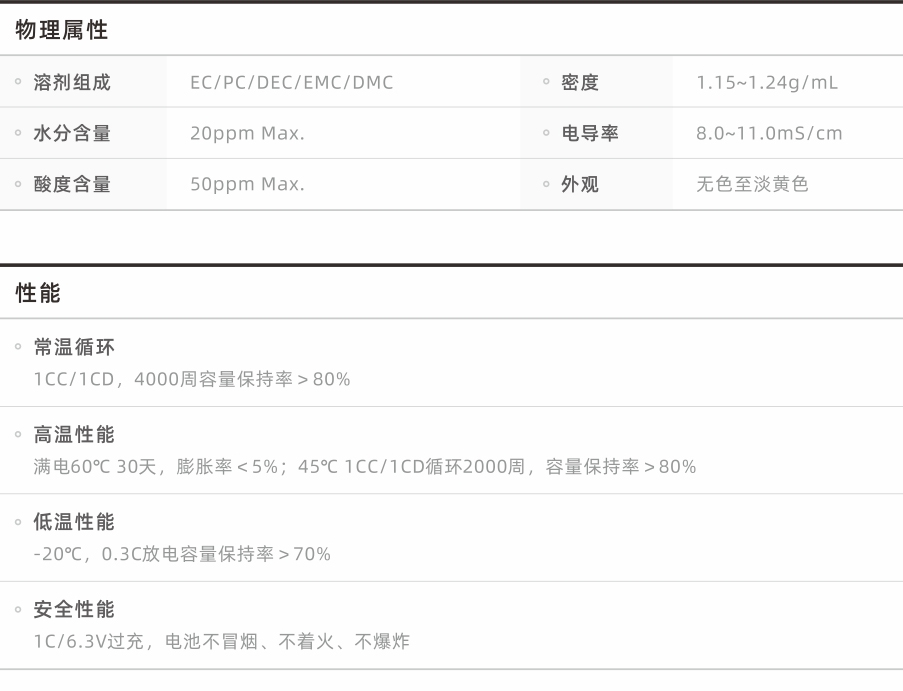Click the 酸度含量 label

72,185
